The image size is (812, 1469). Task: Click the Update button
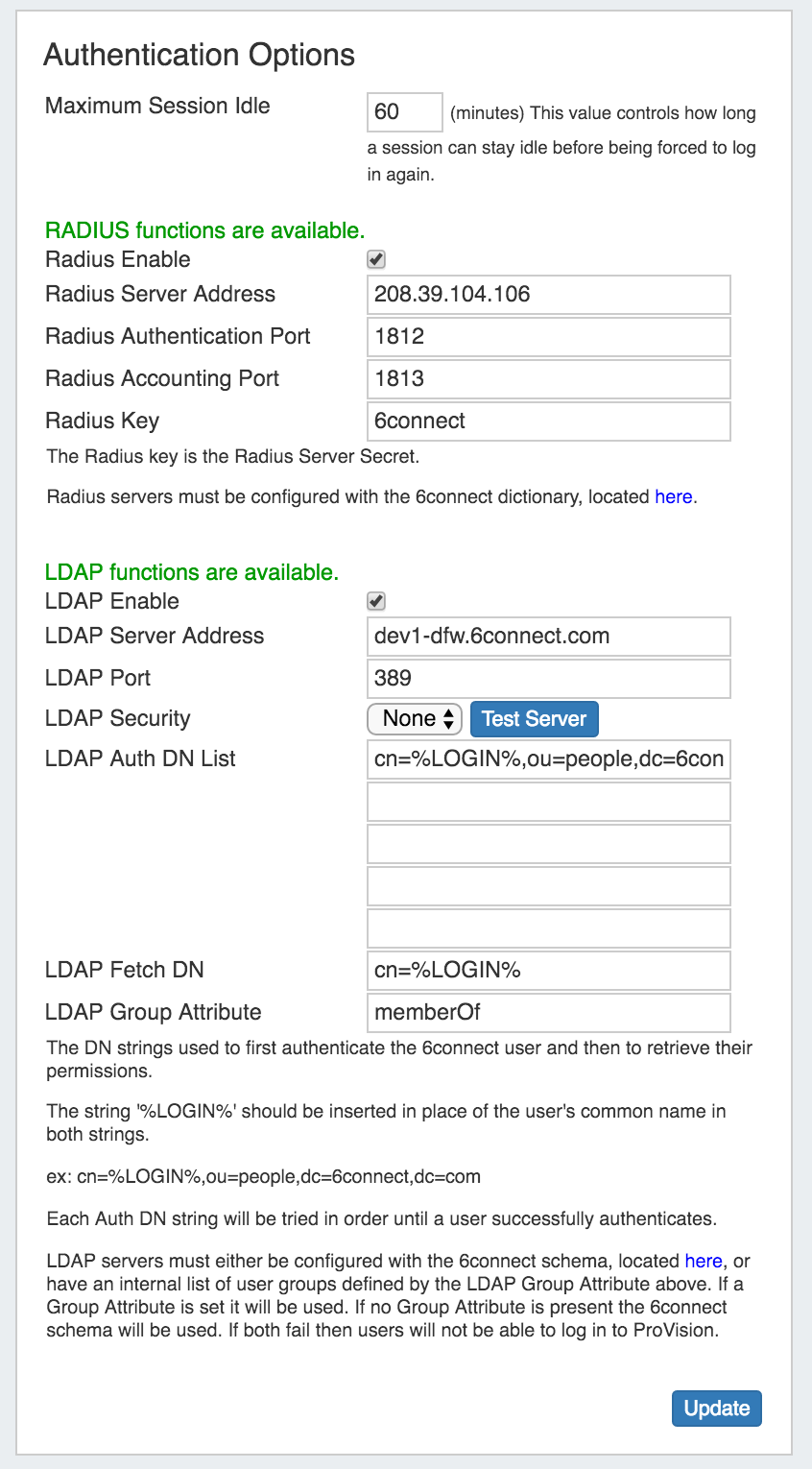[x=716, y=1409]
